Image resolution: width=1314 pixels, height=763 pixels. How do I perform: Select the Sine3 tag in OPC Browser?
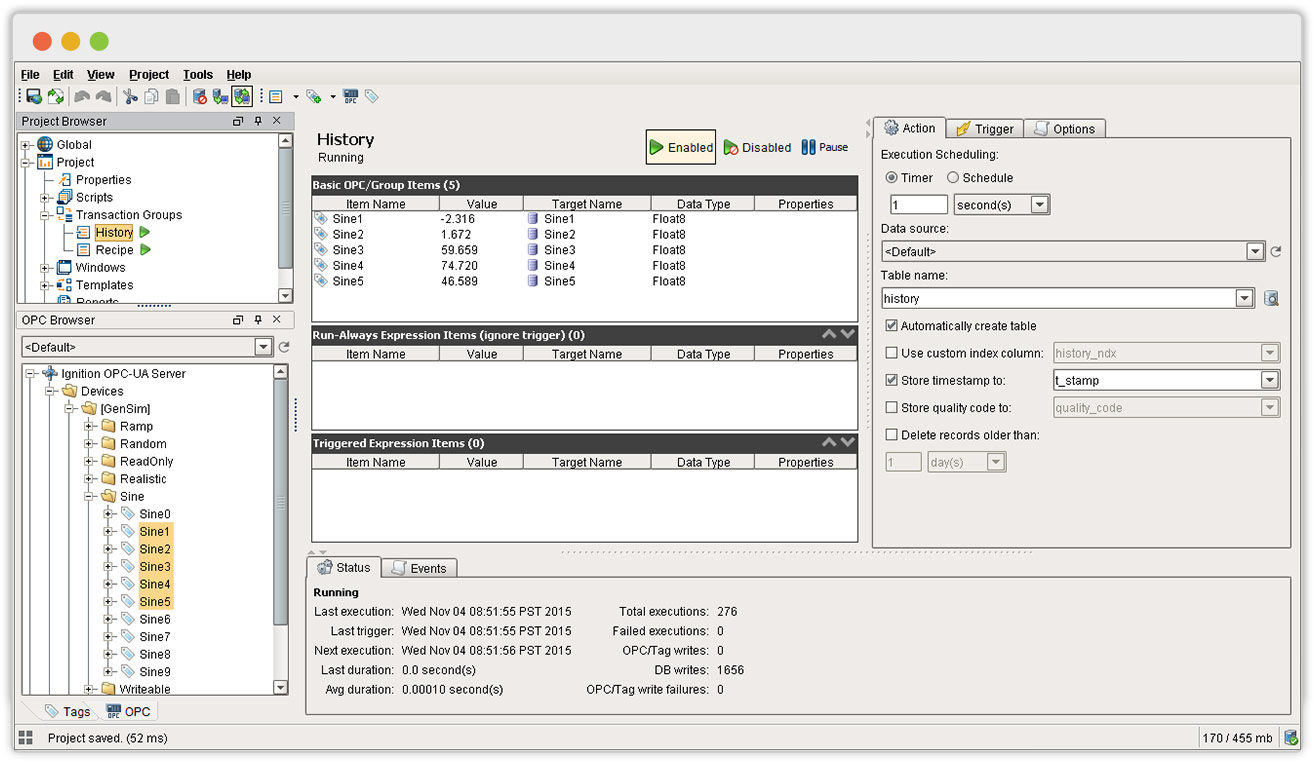(x=154, y=566)
